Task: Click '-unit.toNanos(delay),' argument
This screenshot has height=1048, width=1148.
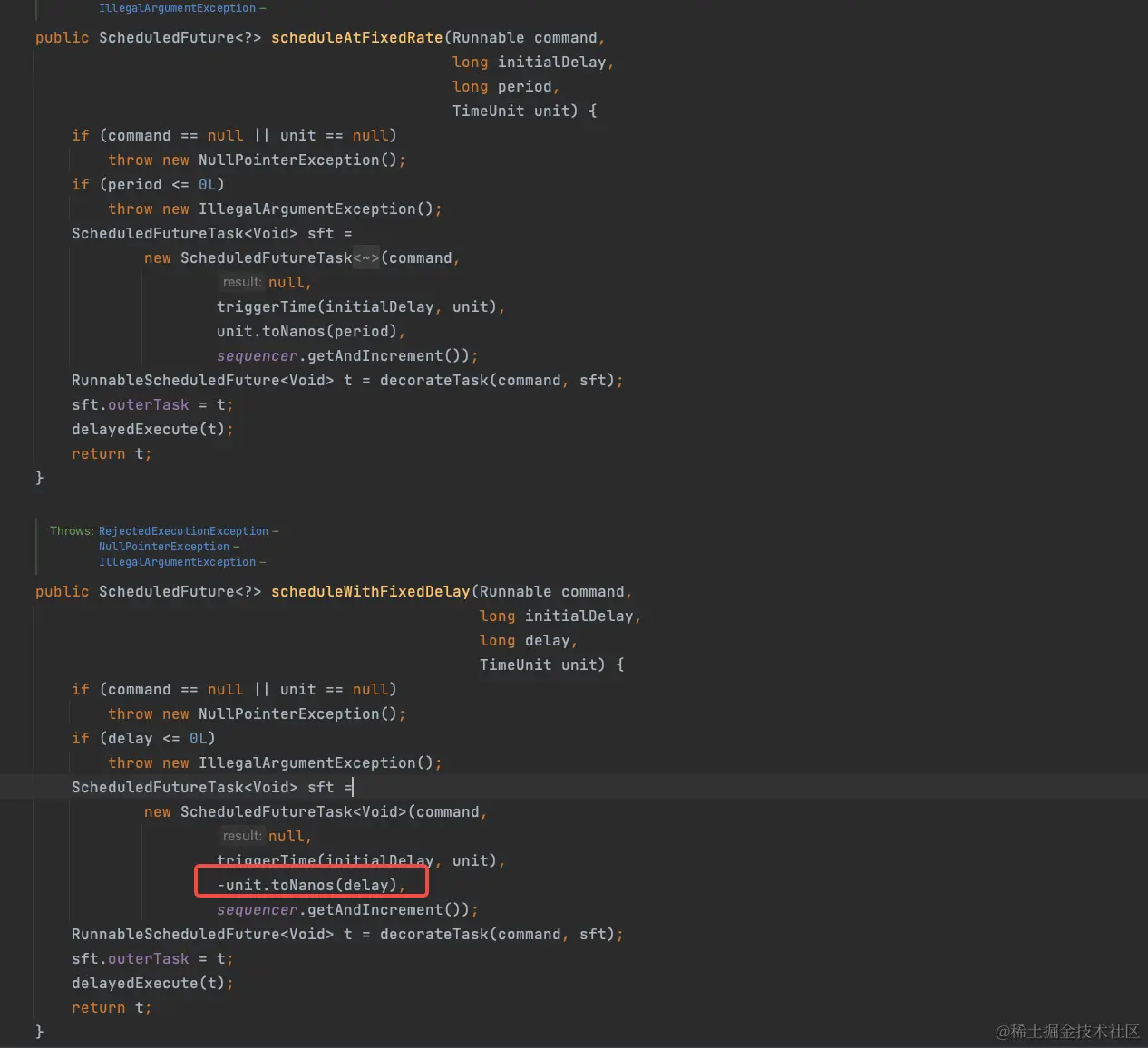Action: 311,886
